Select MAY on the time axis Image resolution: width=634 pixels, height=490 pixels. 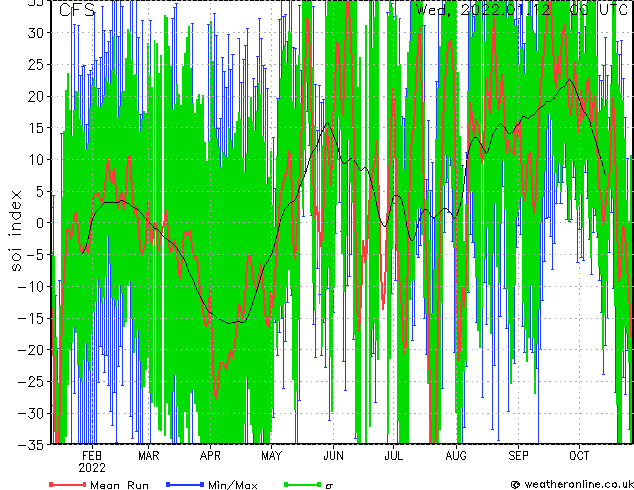(271, 455)
